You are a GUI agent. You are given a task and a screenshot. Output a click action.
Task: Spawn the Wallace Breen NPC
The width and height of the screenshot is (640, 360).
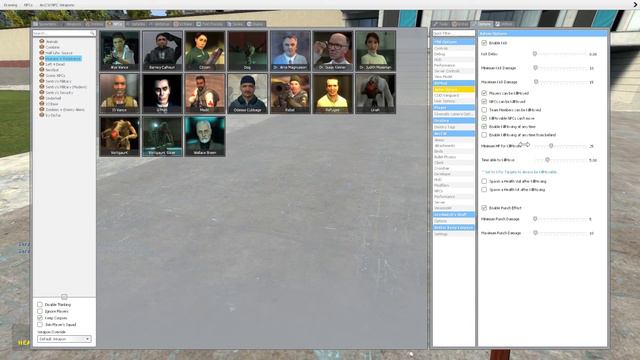pyautogui.click(x=205, y=136)
